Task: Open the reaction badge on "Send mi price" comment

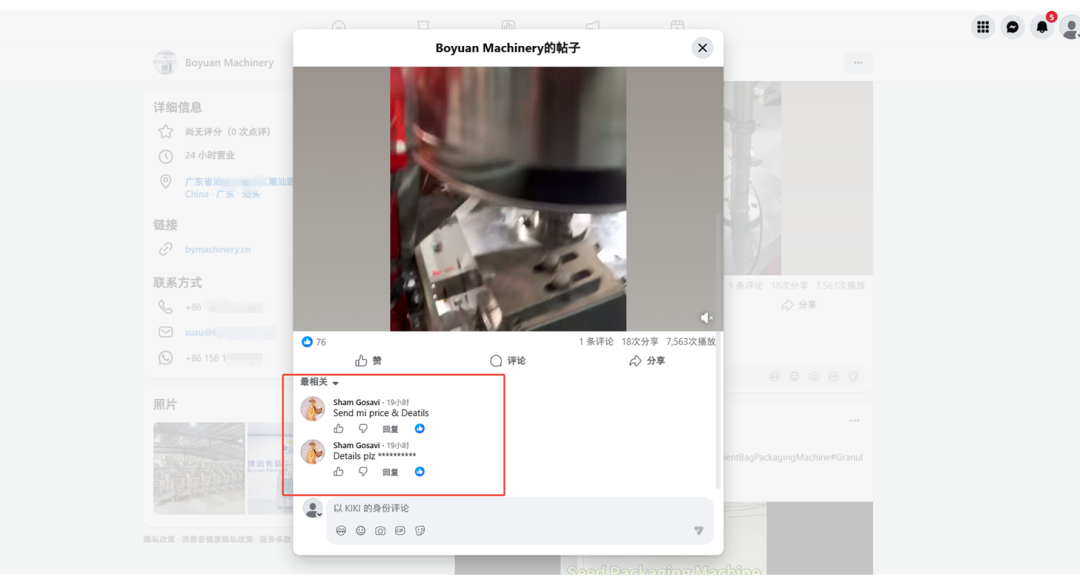Action: pyautogui.click(x=419, y=428)
